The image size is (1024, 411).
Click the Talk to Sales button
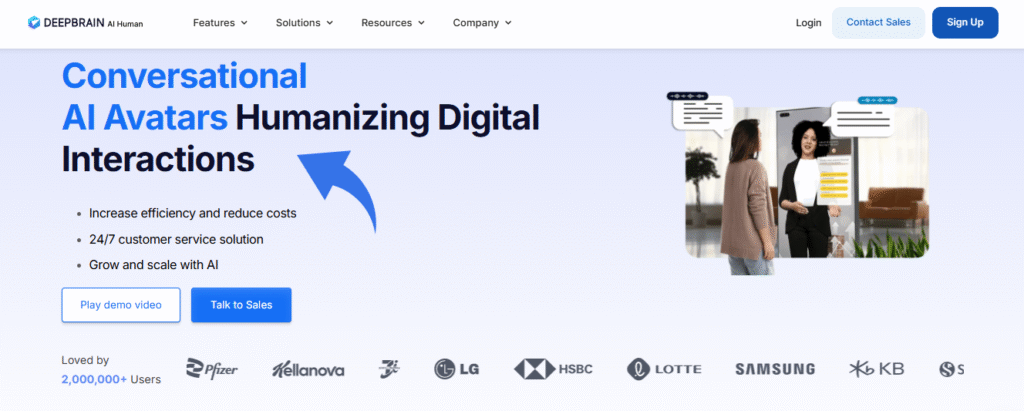241,304
